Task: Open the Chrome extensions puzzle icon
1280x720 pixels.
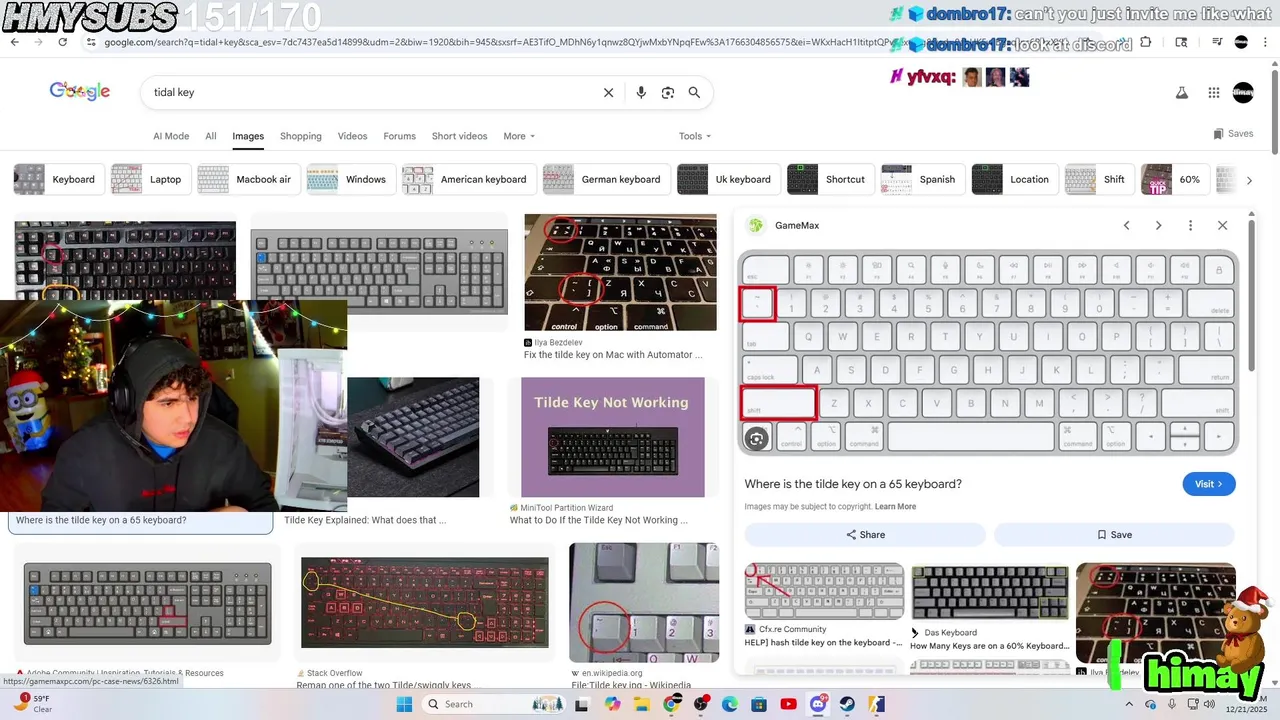Action: click(x=1146, y=42)
